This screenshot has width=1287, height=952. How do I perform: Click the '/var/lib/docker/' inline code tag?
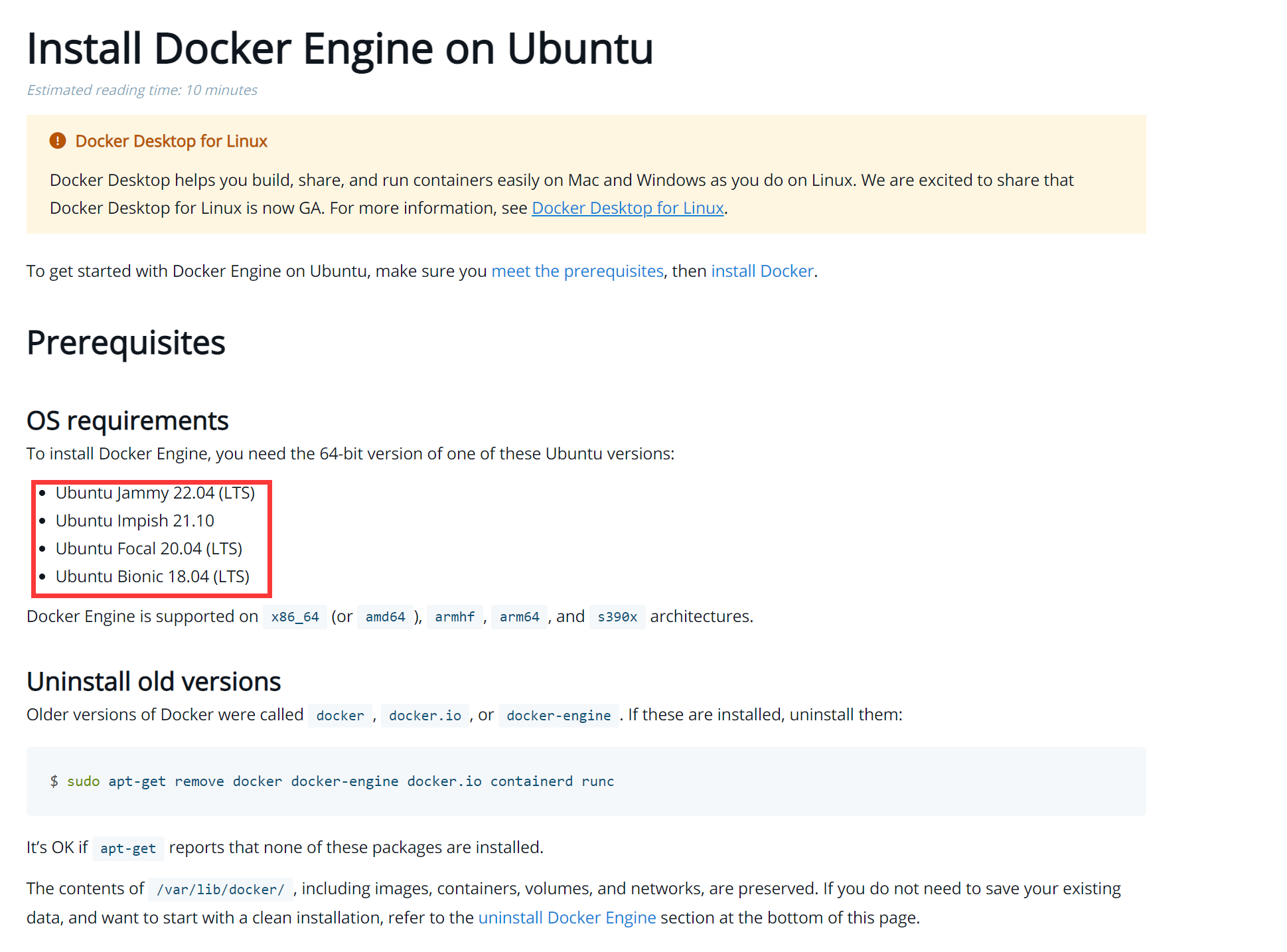(x=220, y=890)
